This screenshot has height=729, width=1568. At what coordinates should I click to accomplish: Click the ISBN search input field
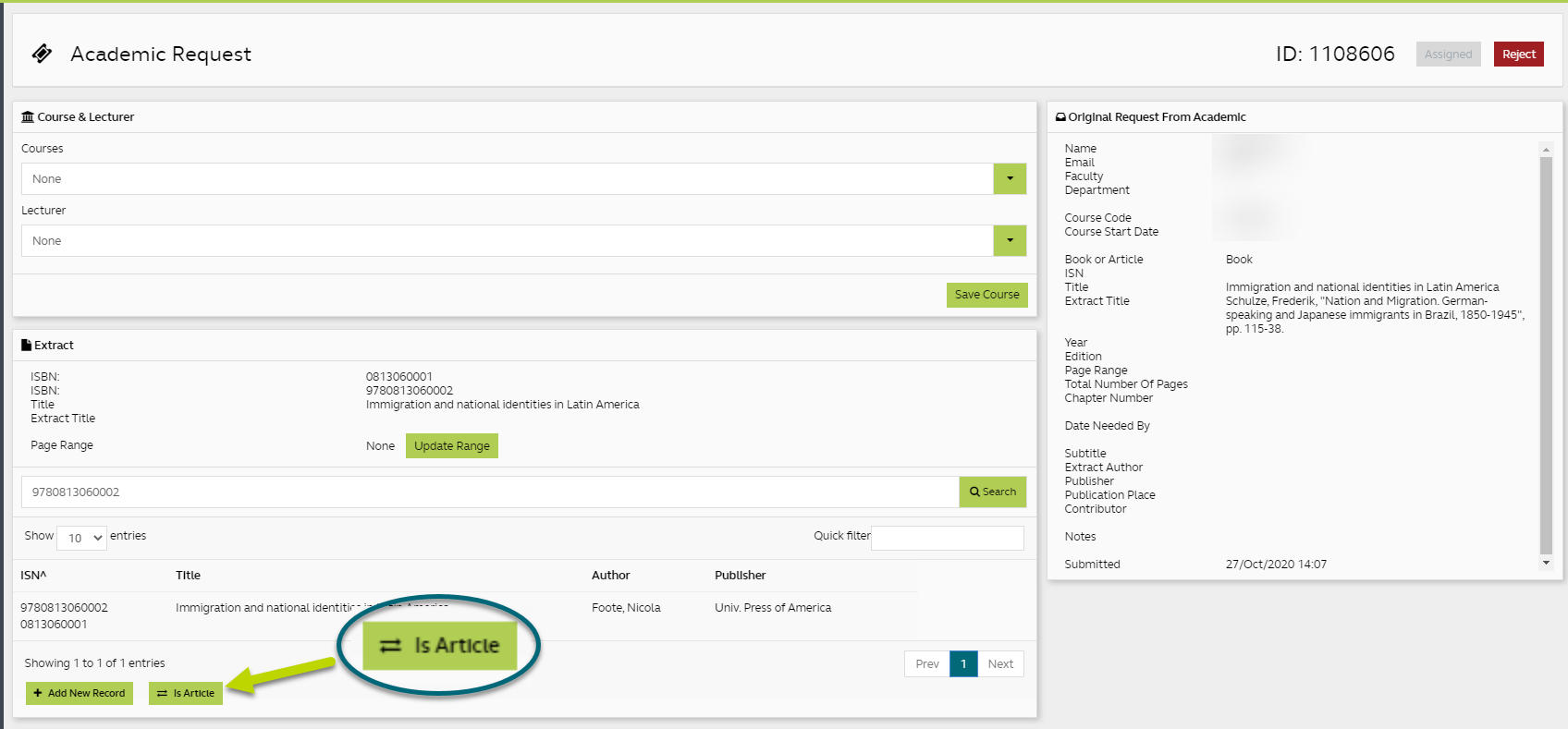pos(490,492)
